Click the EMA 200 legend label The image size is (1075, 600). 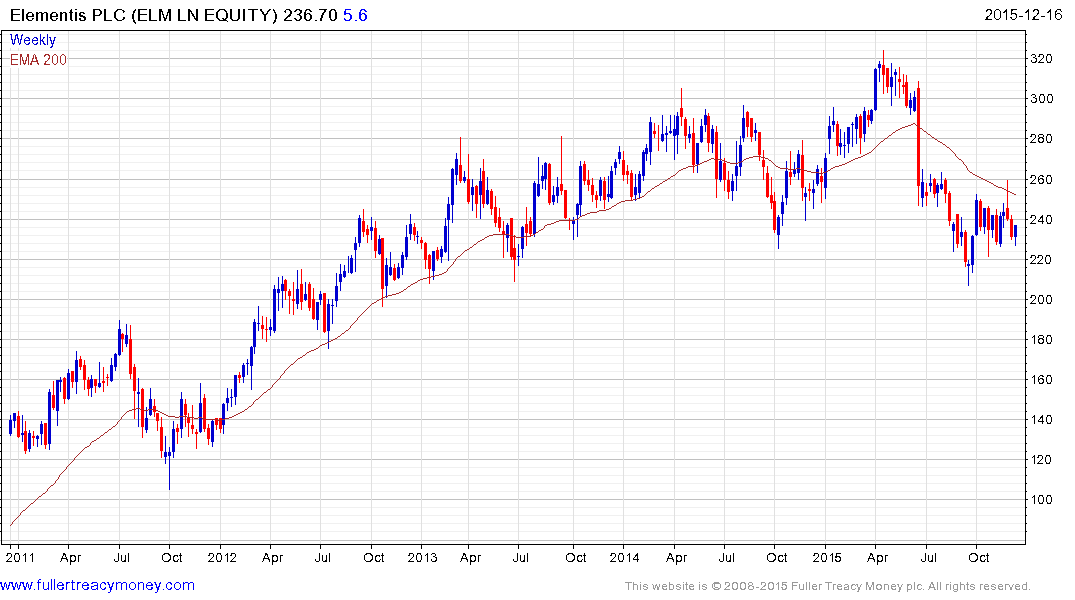pyautogui.click(x=38, y=60)
